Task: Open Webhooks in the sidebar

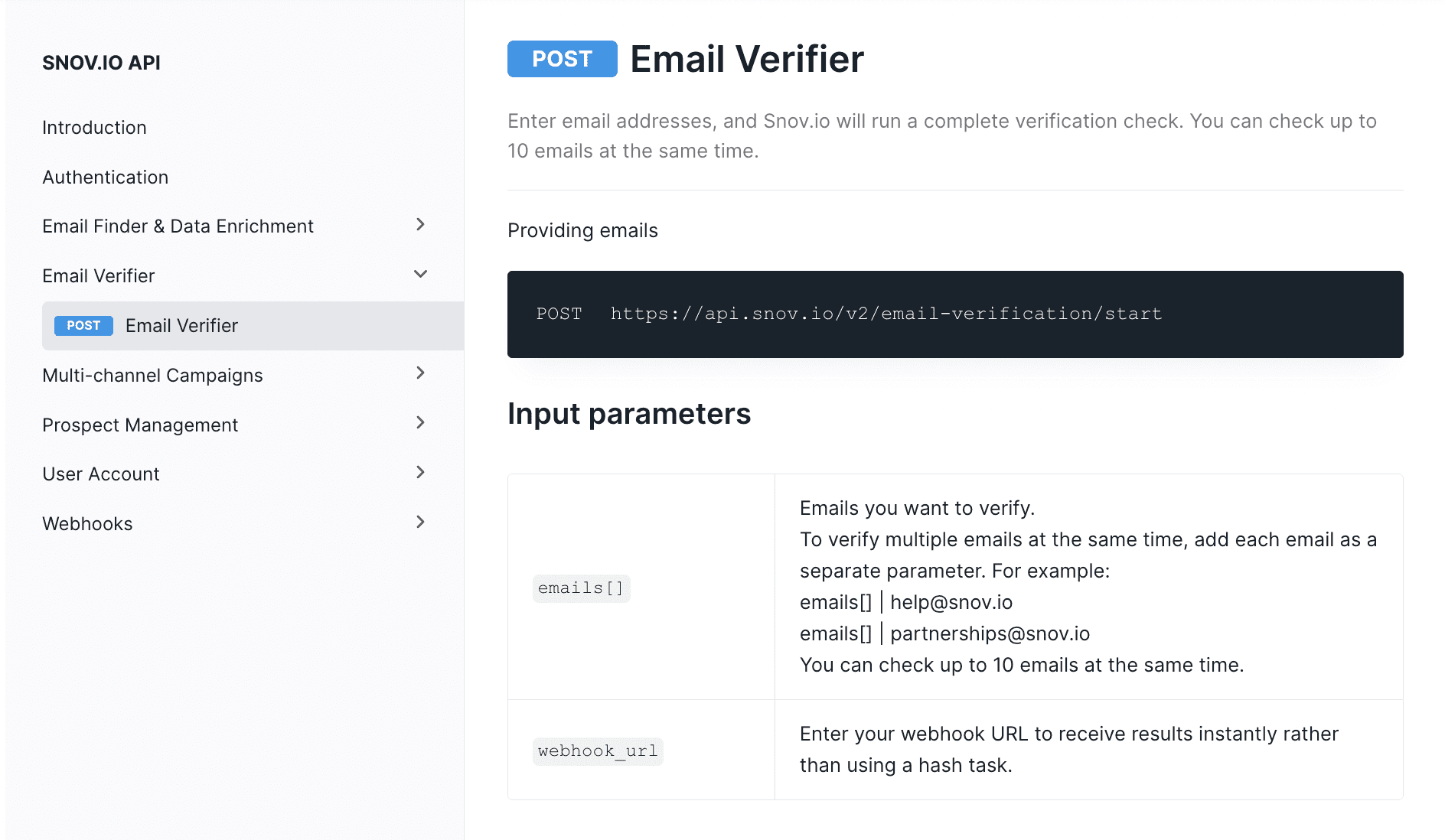Action: (x=87, y=524)
